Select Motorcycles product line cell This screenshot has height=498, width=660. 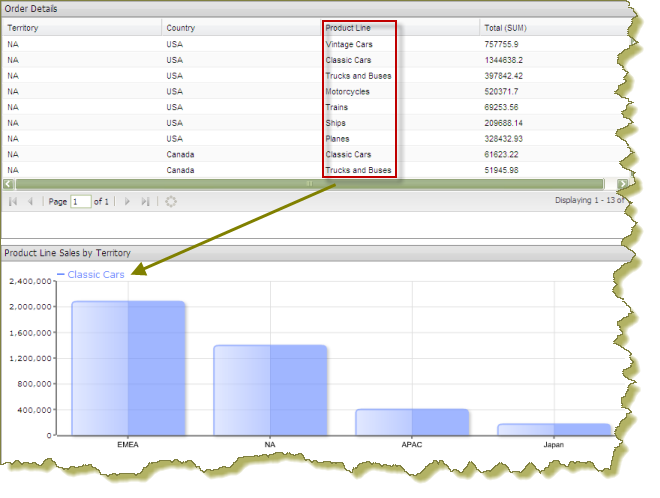pyautogui.click(x=347, y=91)
